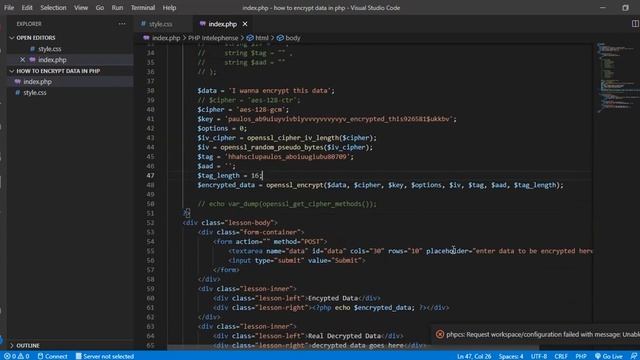Click index.php breadcrumb segment

tap(166, 38)
